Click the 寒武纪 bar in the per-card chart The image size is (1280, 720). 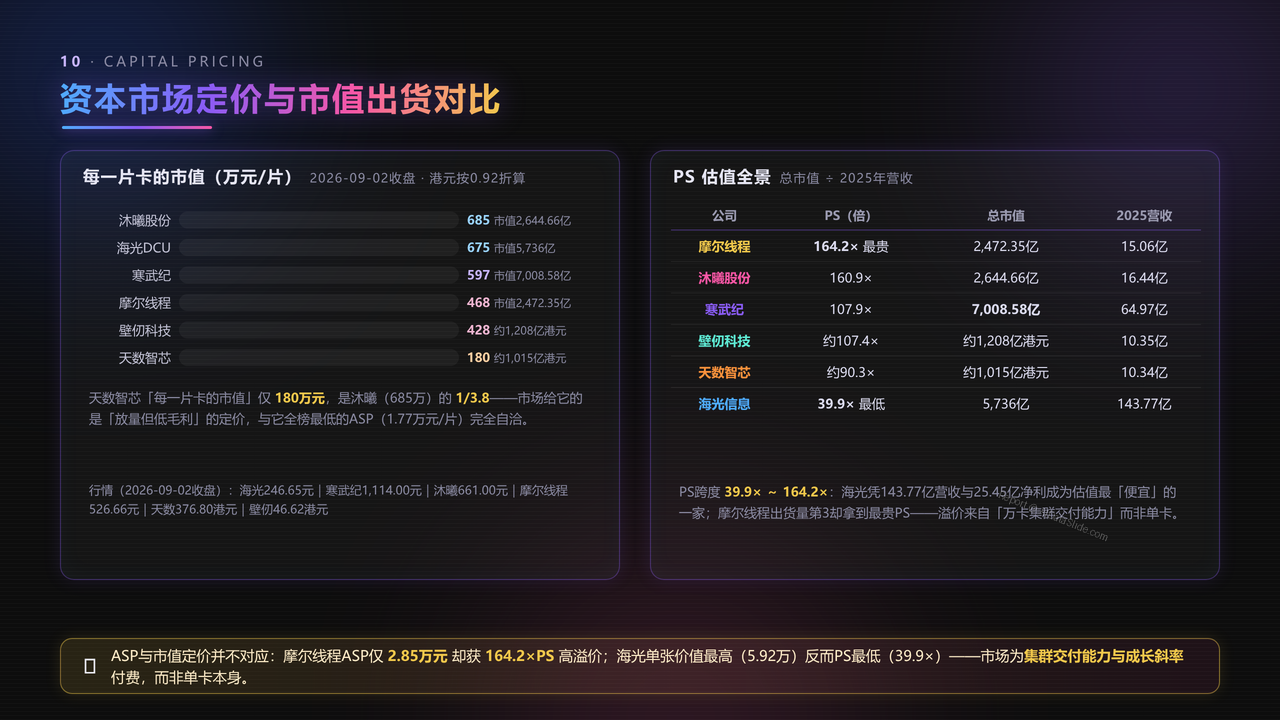click(x=318, y=275)
